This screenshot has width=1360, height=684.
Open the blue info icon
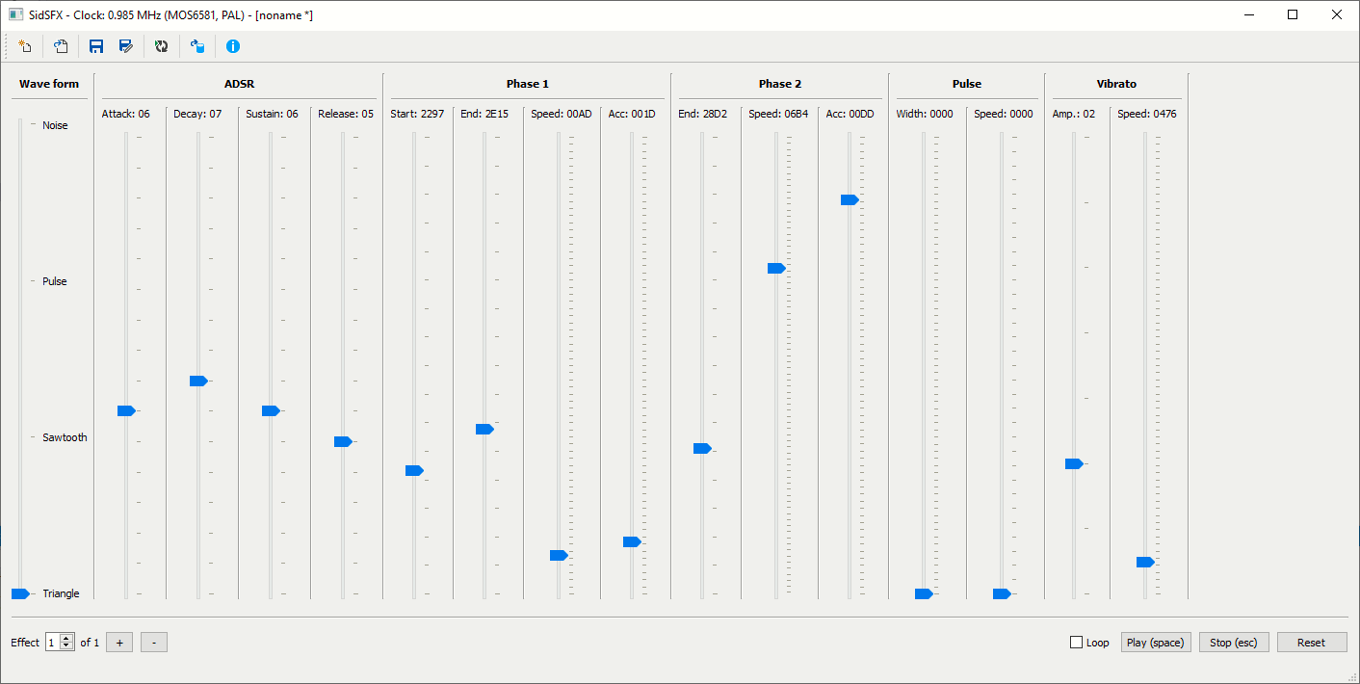pos(233,46)
